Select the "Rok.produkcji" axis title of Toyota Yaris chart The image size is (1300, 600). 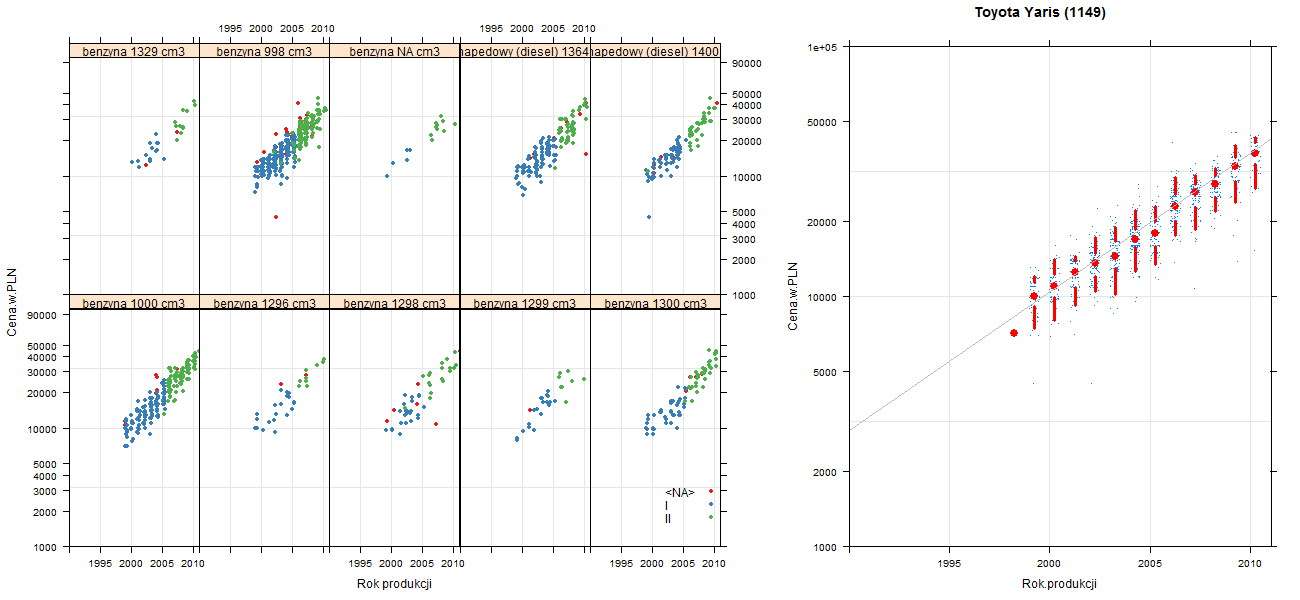click(1060, 584)
